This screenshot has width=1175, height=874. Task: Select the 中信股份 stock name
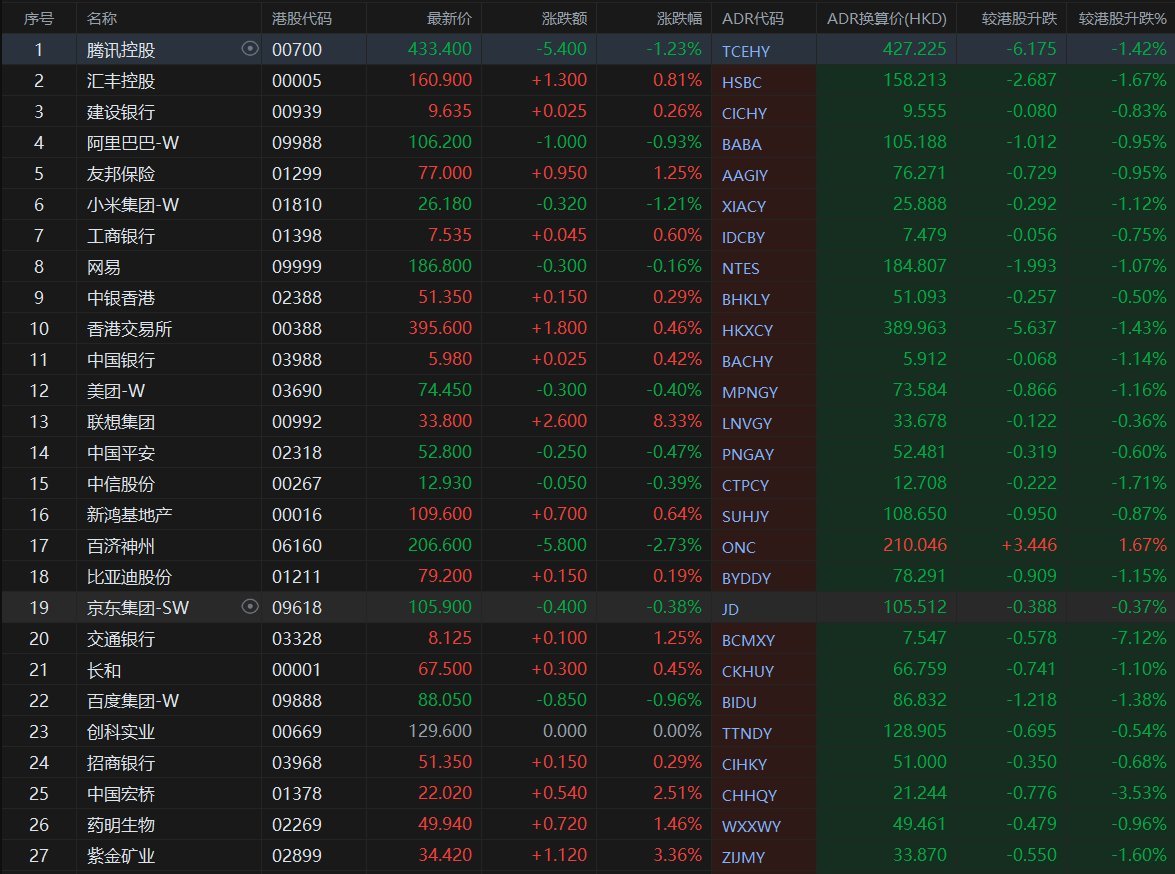[x=121, y=484]
